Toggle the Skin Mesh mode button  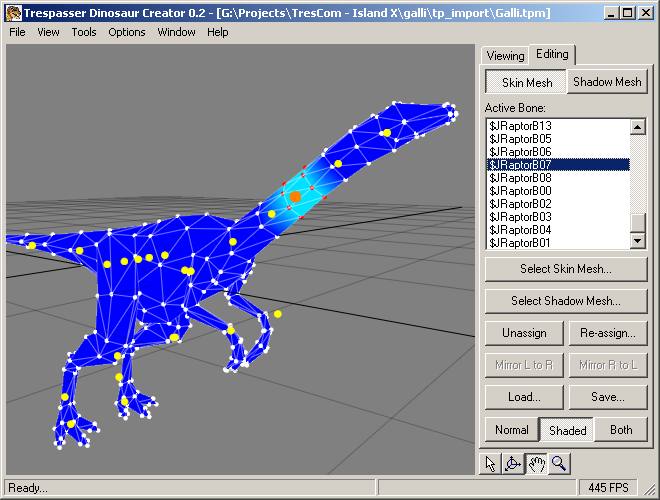click(x=526, y=82)
